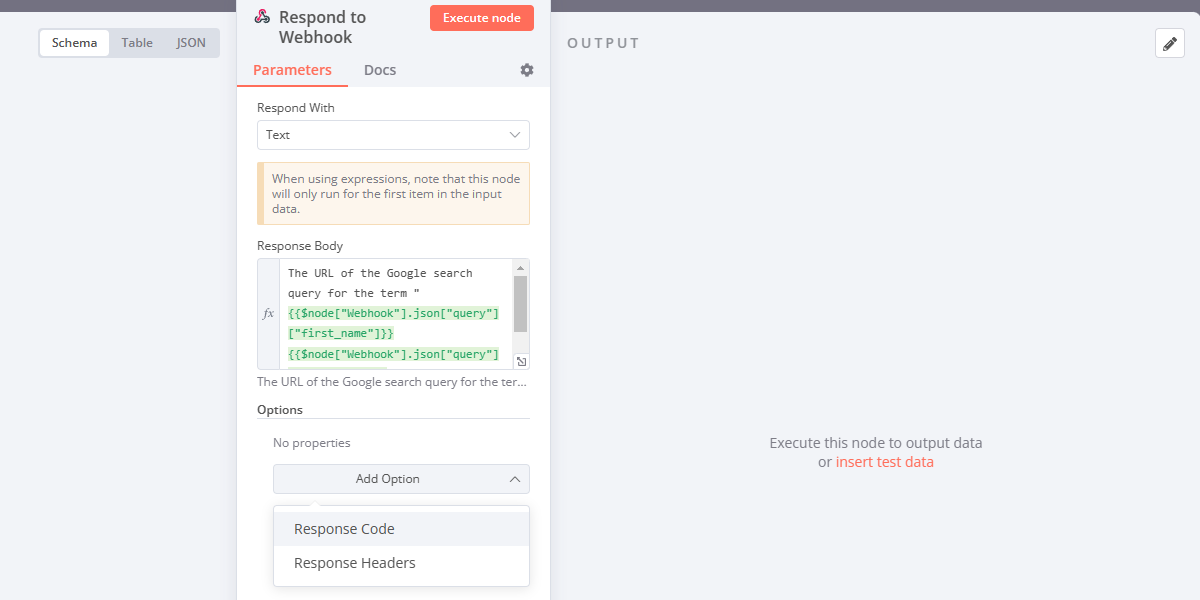Click the Respond to Webhook node icon
The width and height of the screenshot is (1200, 600).
pyautogui.click(x=260, y=17)
